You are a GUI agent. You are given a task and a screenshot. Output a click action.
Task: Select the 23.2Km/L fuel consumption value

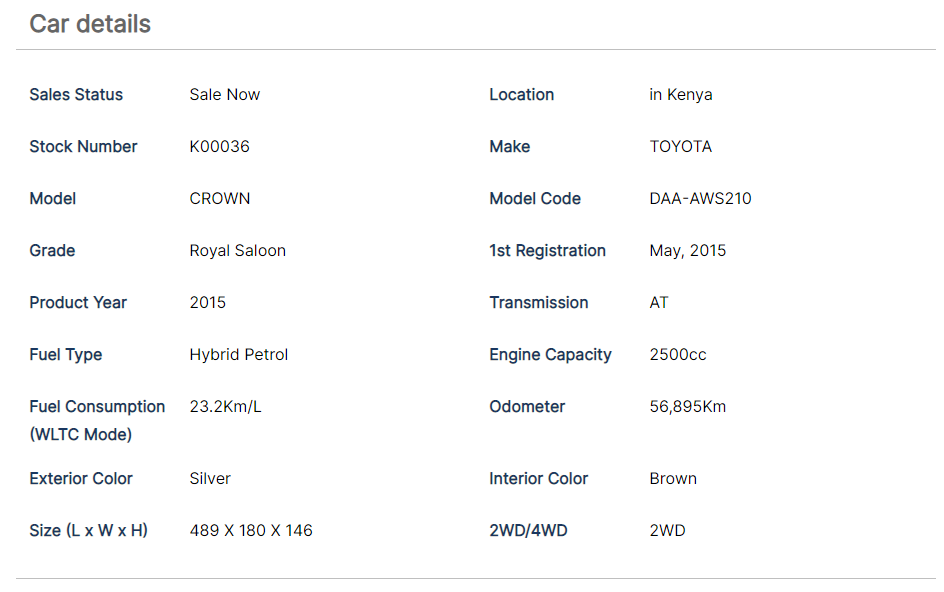[x=225, y=407]
